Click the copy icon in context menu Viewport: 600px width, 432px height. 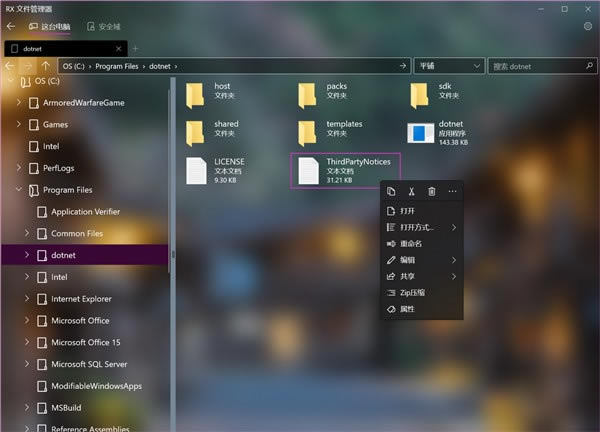pos(391,191)
